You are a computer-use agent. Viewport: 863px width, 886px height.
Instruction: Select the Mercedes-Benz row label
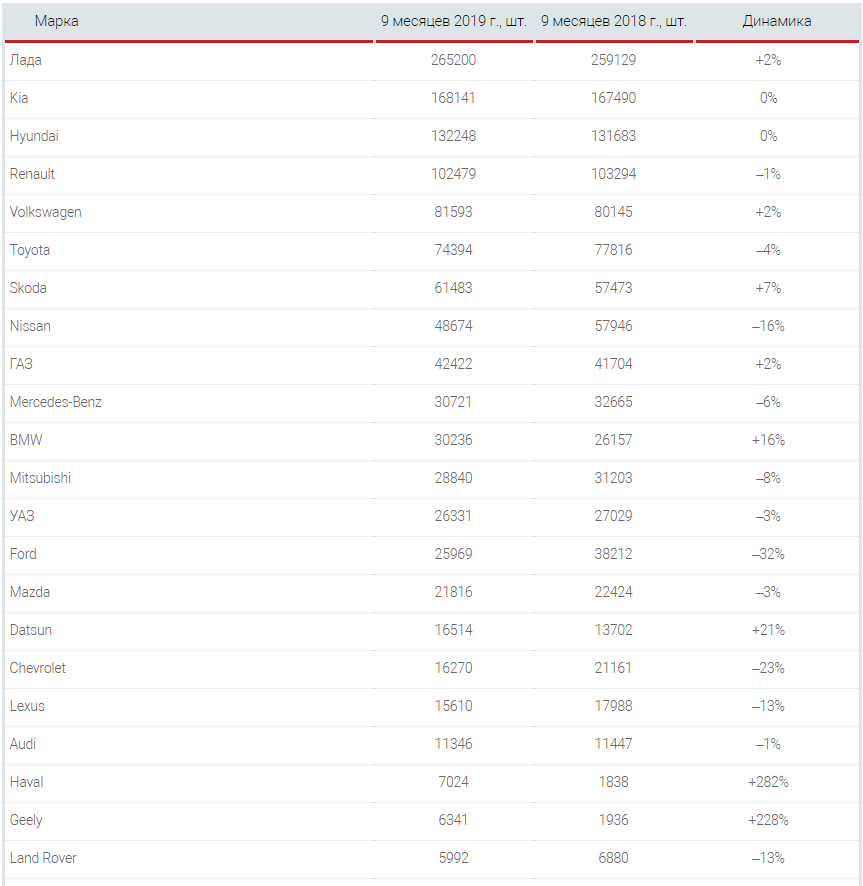pyautogui.click(x=56, y=402)
